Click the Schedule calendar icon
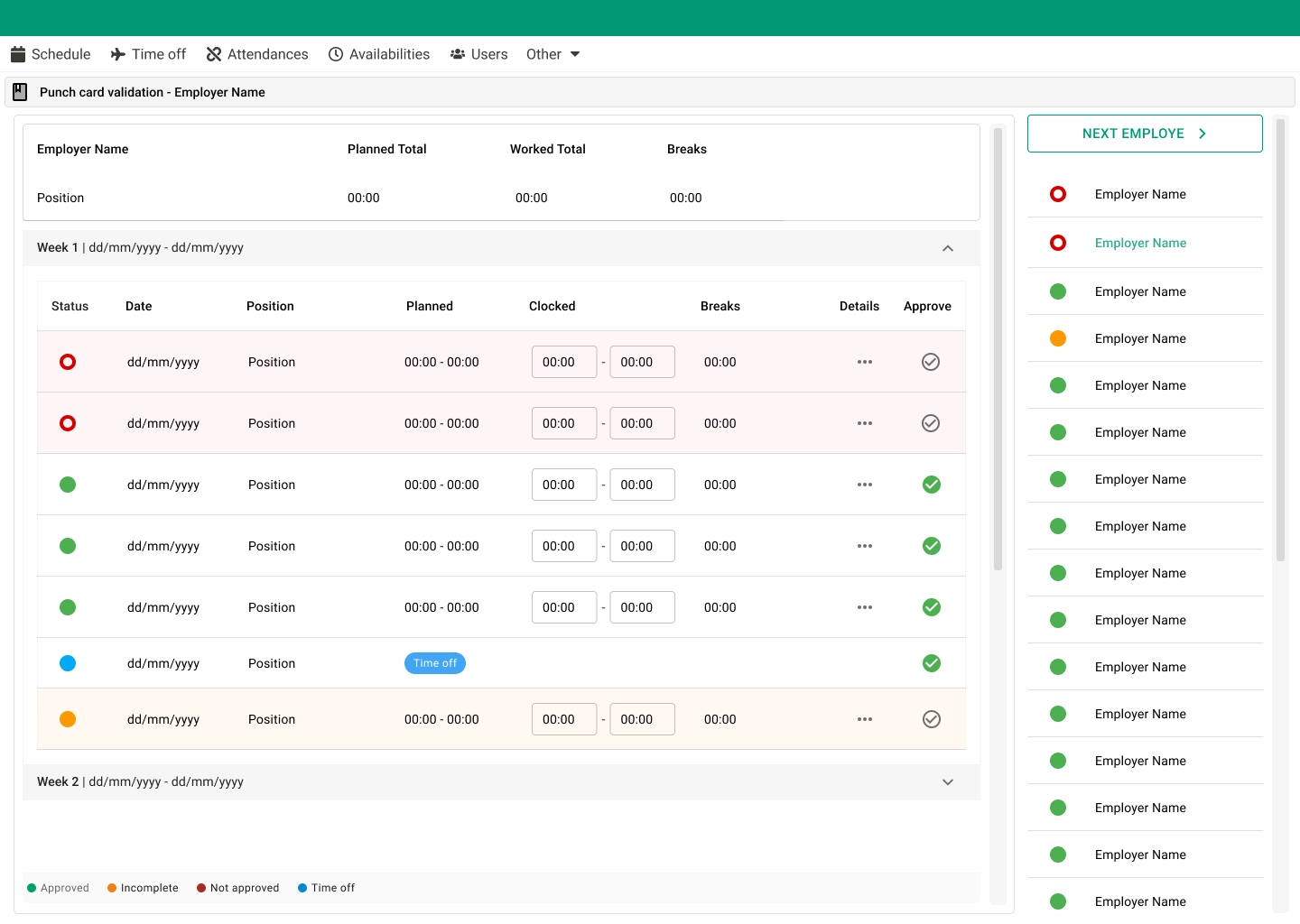1300x924 pixels. point(18,54)
